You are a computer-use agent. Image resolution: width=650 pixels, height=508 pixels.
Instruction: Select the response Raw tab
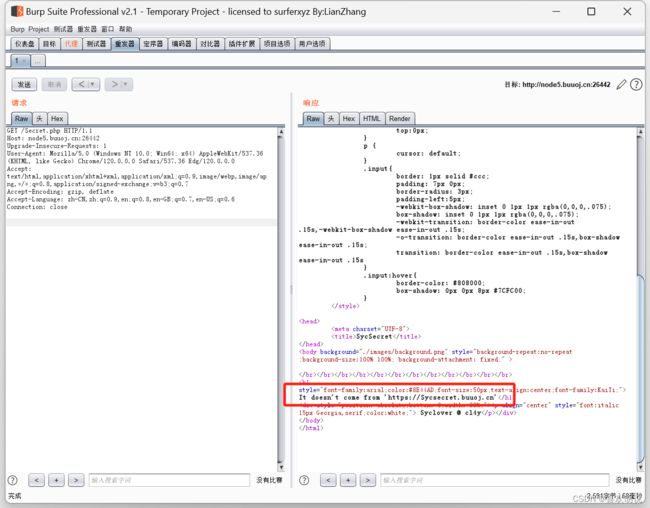(313, 119)
